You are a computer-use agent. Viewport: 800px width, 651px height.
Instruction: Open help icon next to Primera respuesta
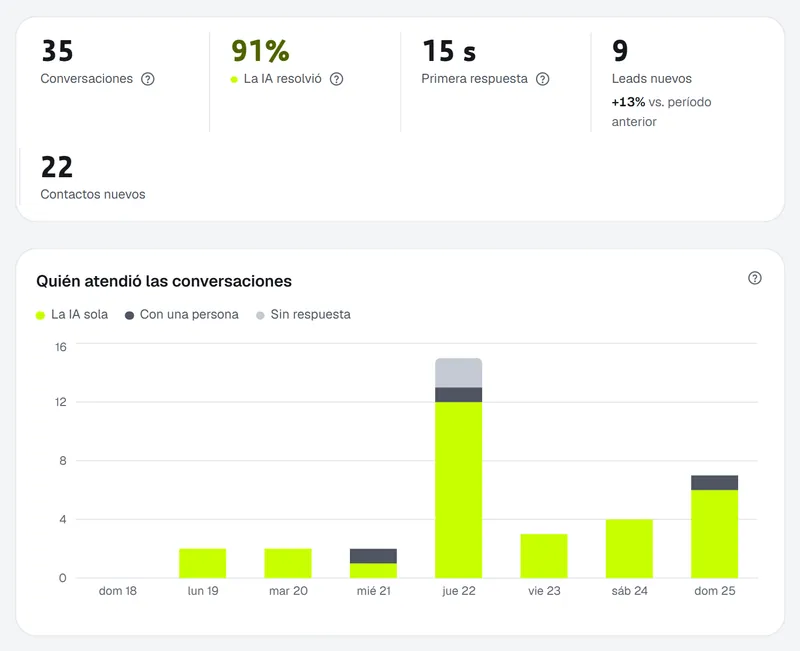point(542,79)
